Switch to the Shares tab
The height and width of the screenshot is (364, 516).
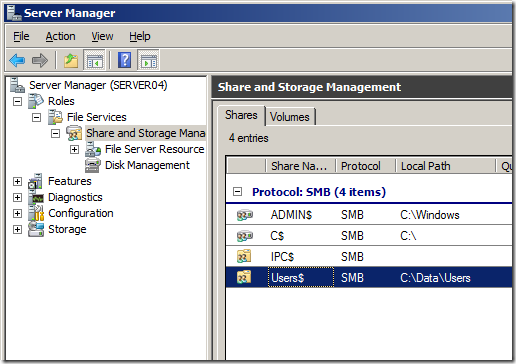coord(241,115)
